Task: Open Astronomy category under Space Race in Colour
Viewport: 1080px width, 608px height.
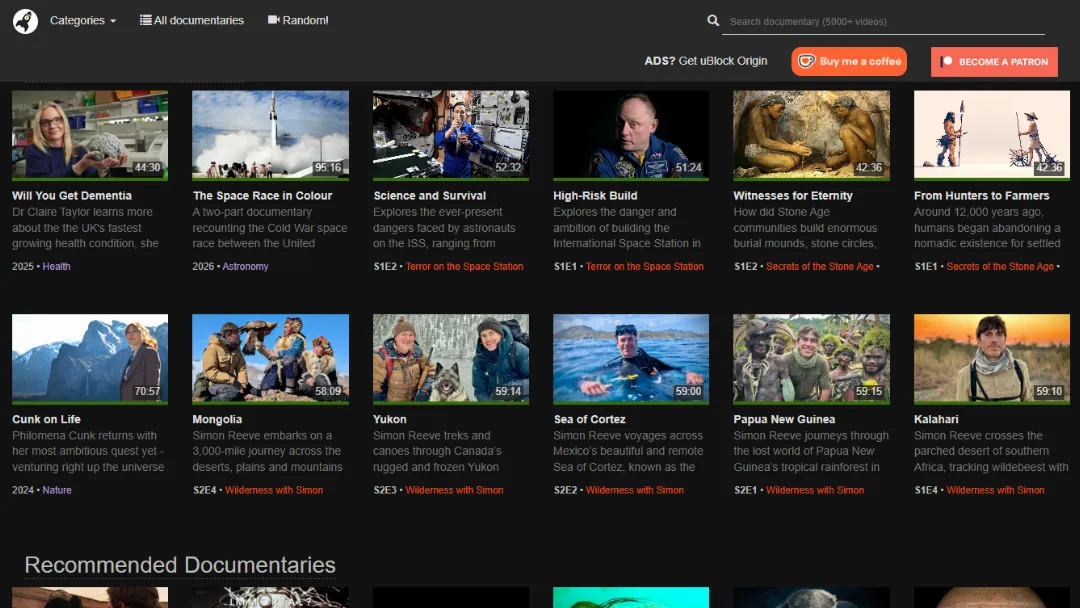Action: pos(245,266)
